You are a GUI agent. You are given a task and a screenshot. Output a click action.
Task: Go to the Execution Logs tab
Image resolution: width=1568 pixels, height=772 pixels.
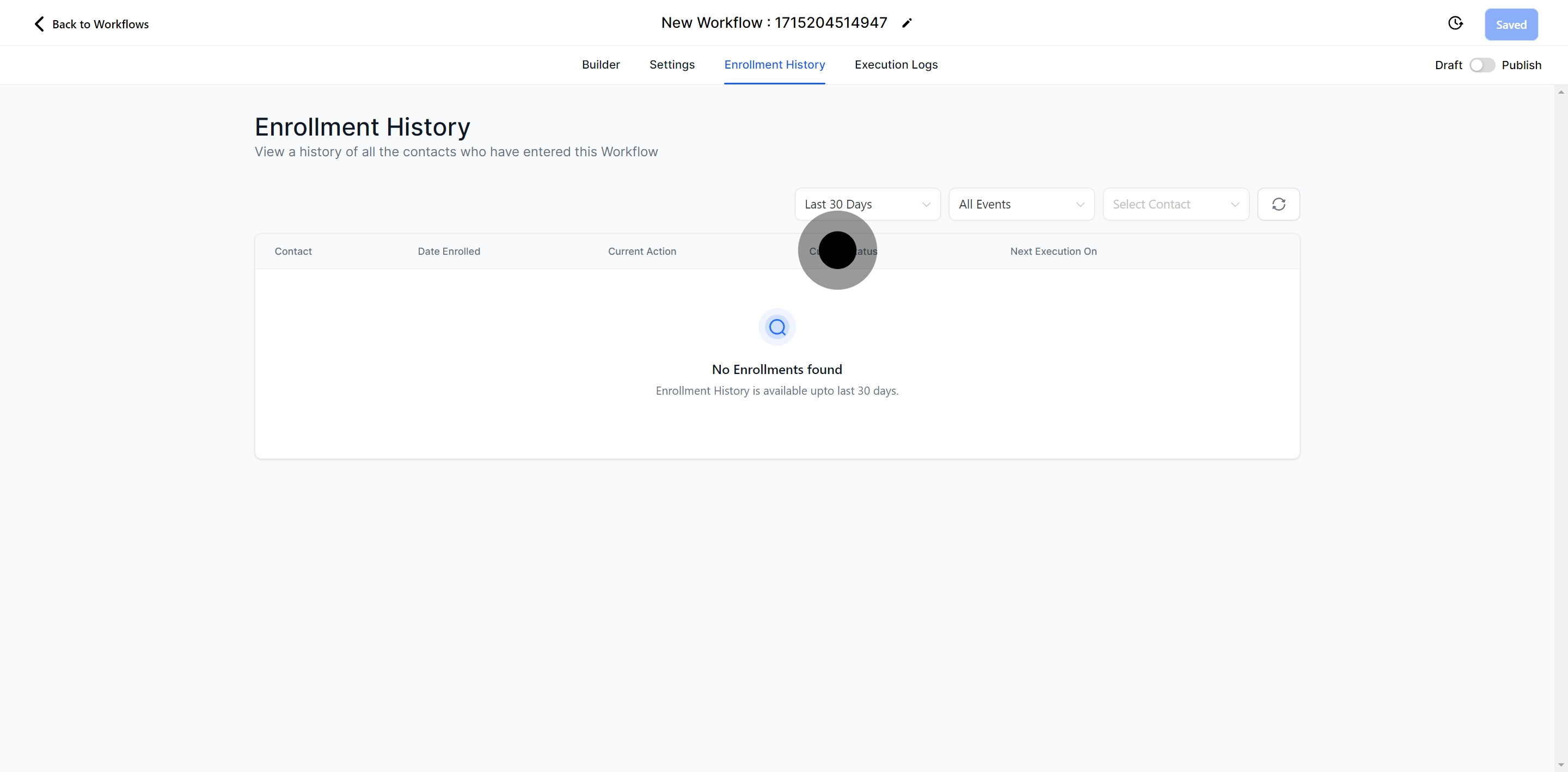896,65
